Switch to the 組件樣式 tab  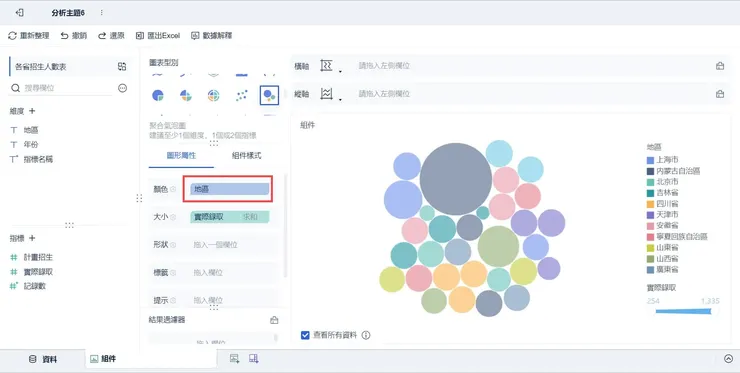tap(246, 155)
